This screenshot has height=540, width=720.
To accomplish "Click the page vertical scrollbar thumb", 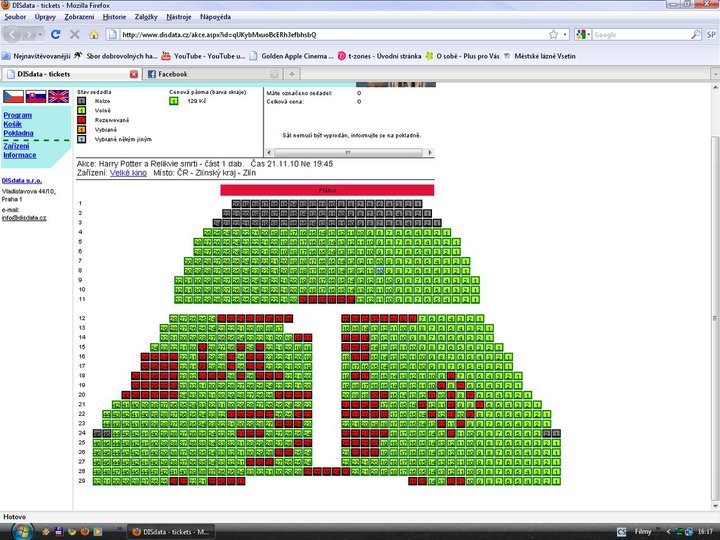I will [x=715, y=318].
